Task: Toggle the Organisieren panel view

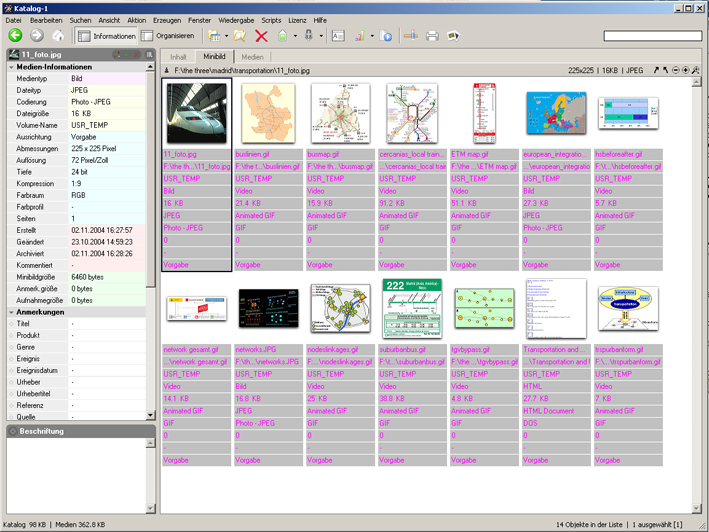Action: (x=168, y=36)
